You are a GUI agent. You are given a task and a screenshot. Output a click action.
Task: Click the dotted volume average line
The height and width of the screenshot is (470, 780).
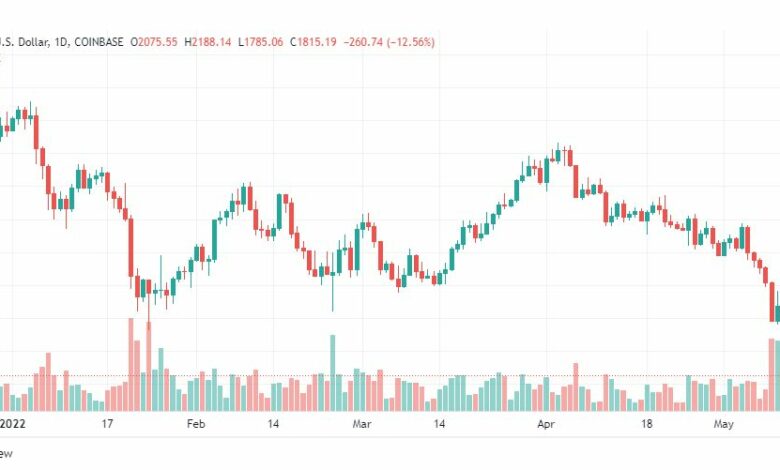[390, 376]
